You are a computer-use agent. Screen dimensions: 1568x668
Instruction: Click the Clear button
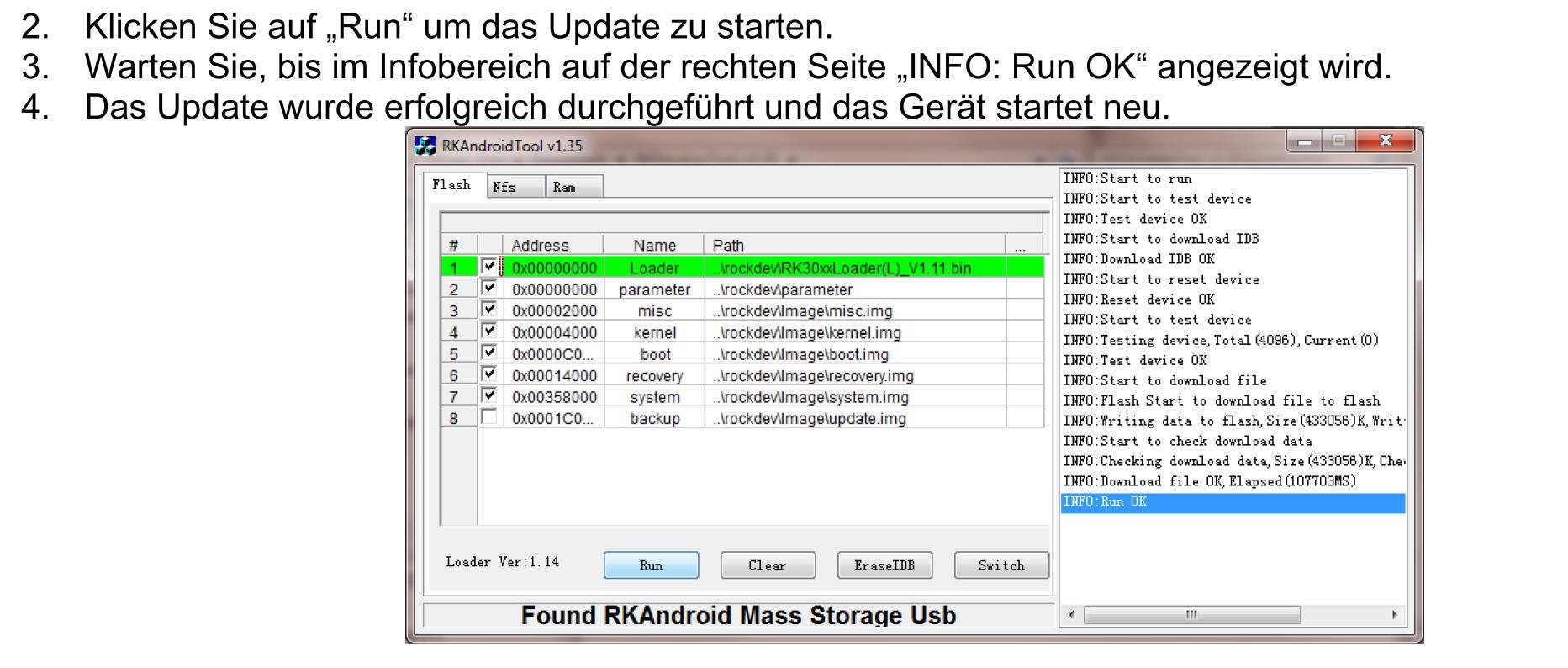pyautogui.click(x=768, y=565)
